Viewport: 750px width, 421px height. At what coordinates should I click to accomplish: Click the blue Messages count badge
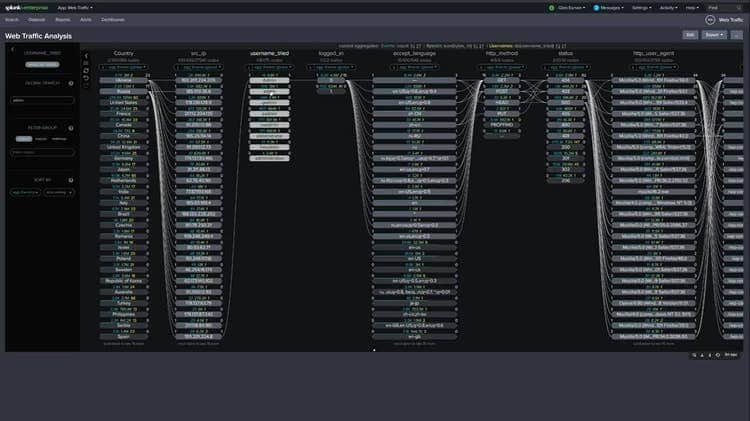click(x=596, y=7)
